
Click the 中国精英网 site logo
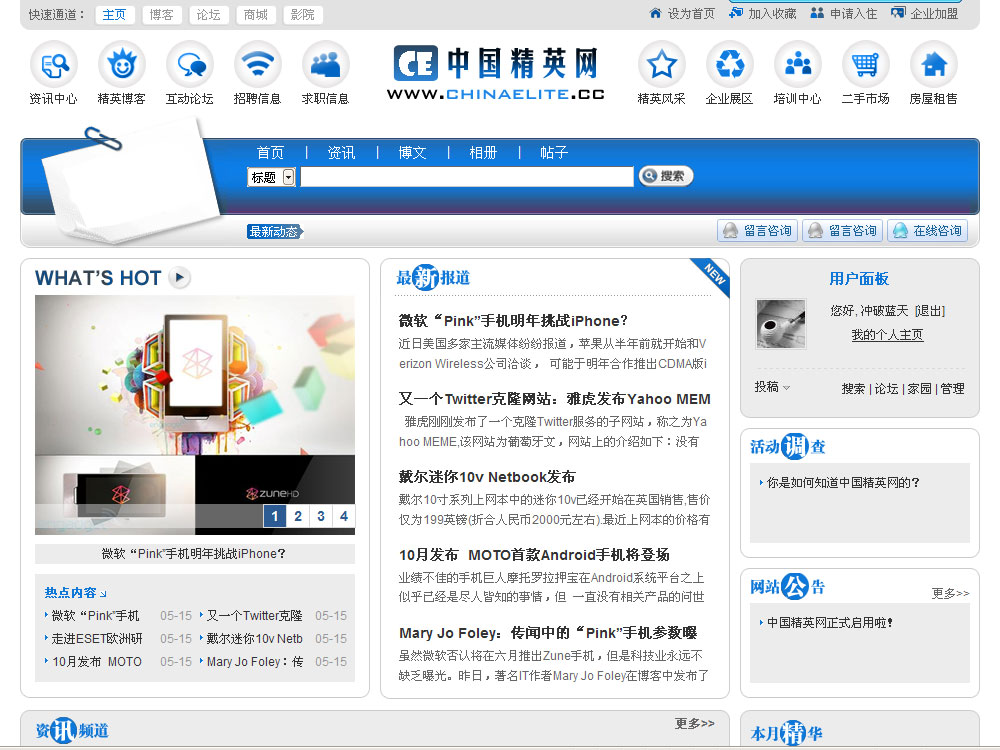click(x=496, y=73)
